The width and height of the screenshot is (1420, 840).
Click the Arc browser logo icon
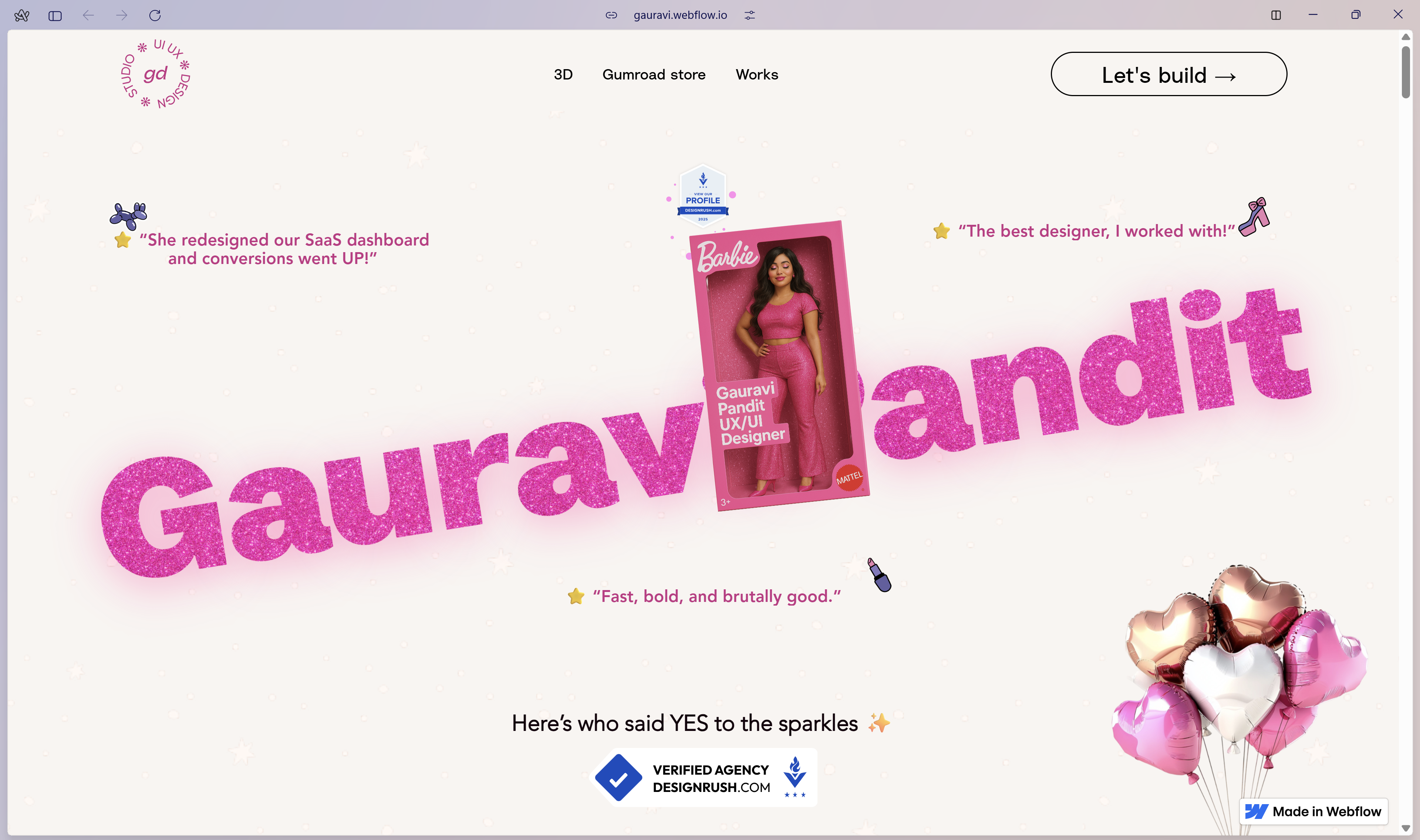21,15
